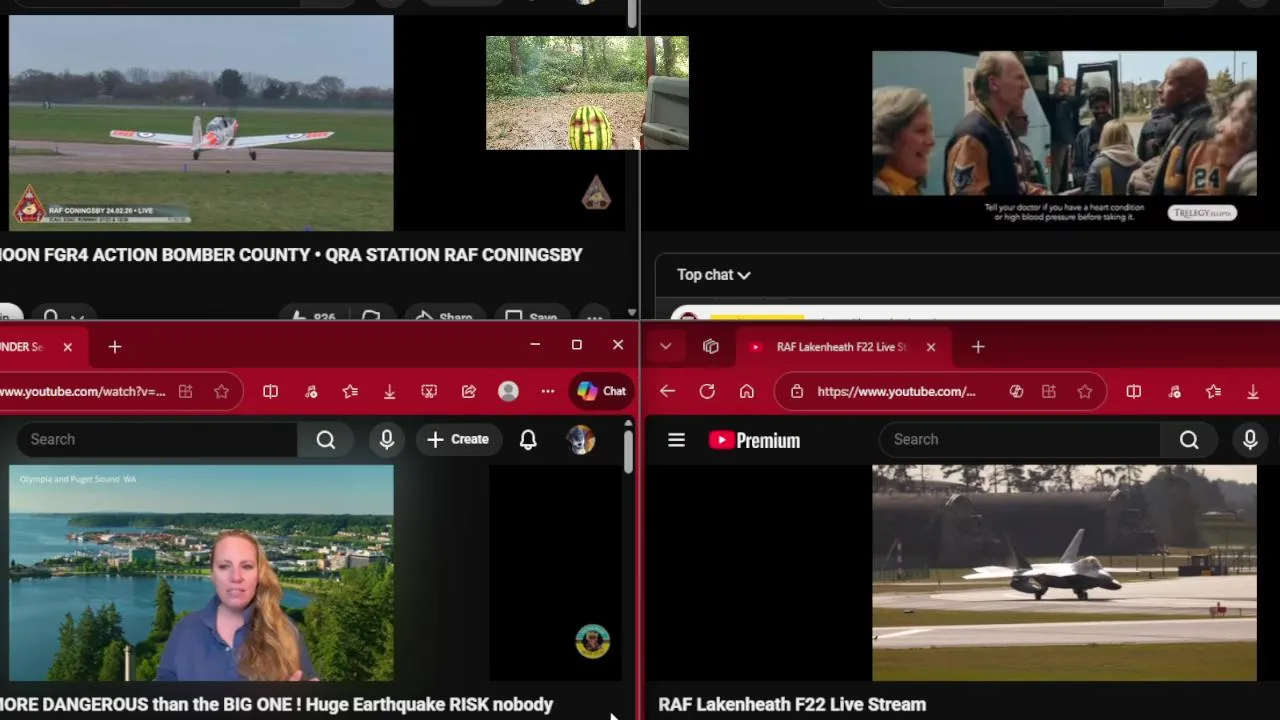Open a new tab in the bottom-left browser window
This screenshot has height=720, width=1280.
click(115, 347)
